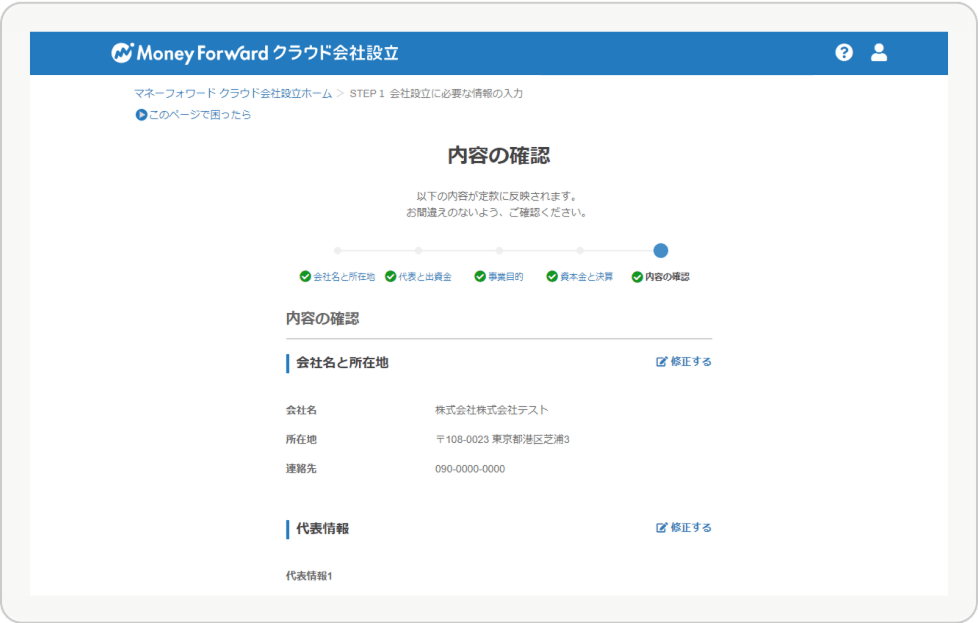
Task: Jump to the 事業目的 step
Action: click(505, 277)
